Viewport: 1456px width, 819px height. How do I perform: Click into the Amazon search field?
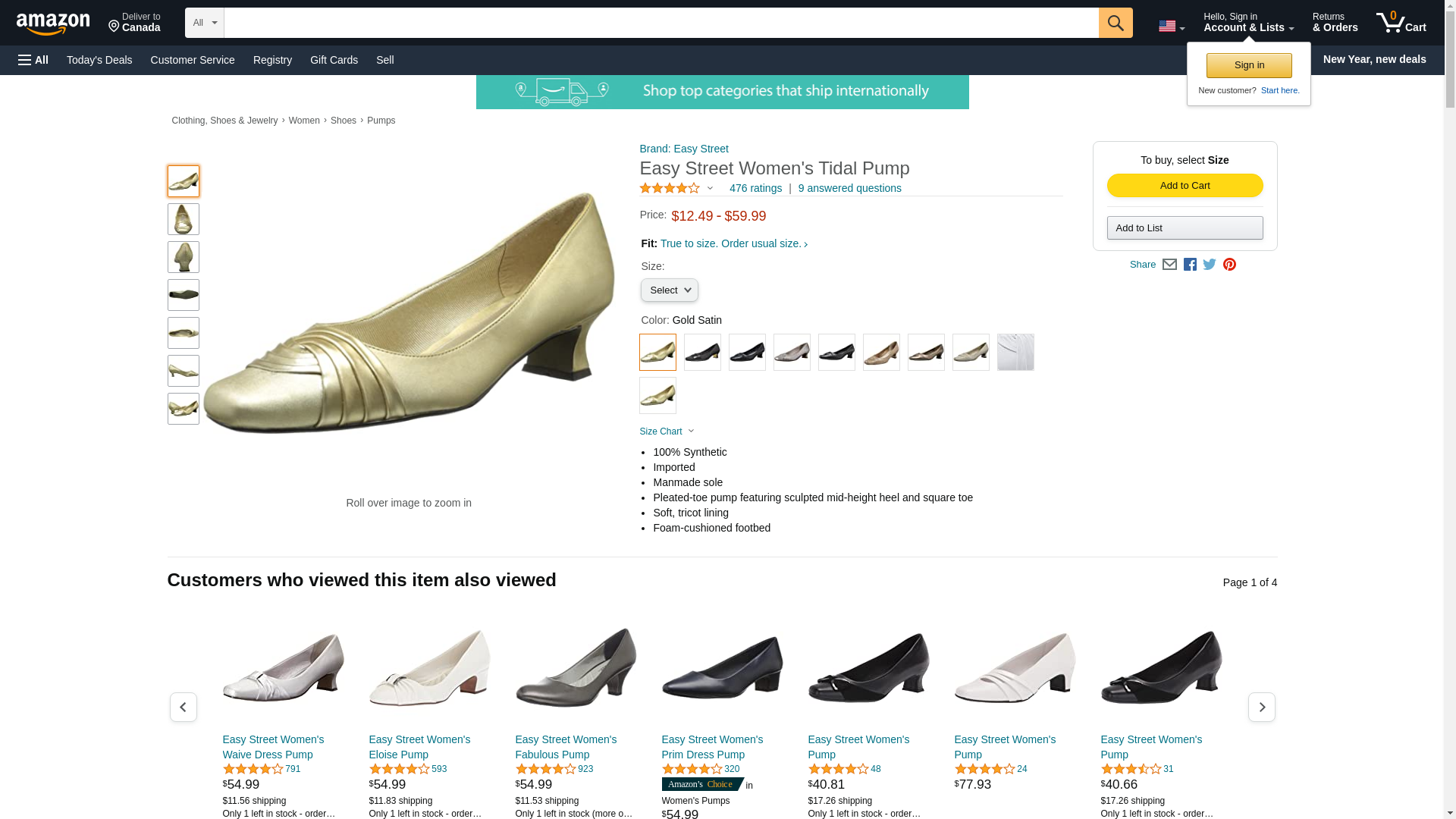click(661, 23)
